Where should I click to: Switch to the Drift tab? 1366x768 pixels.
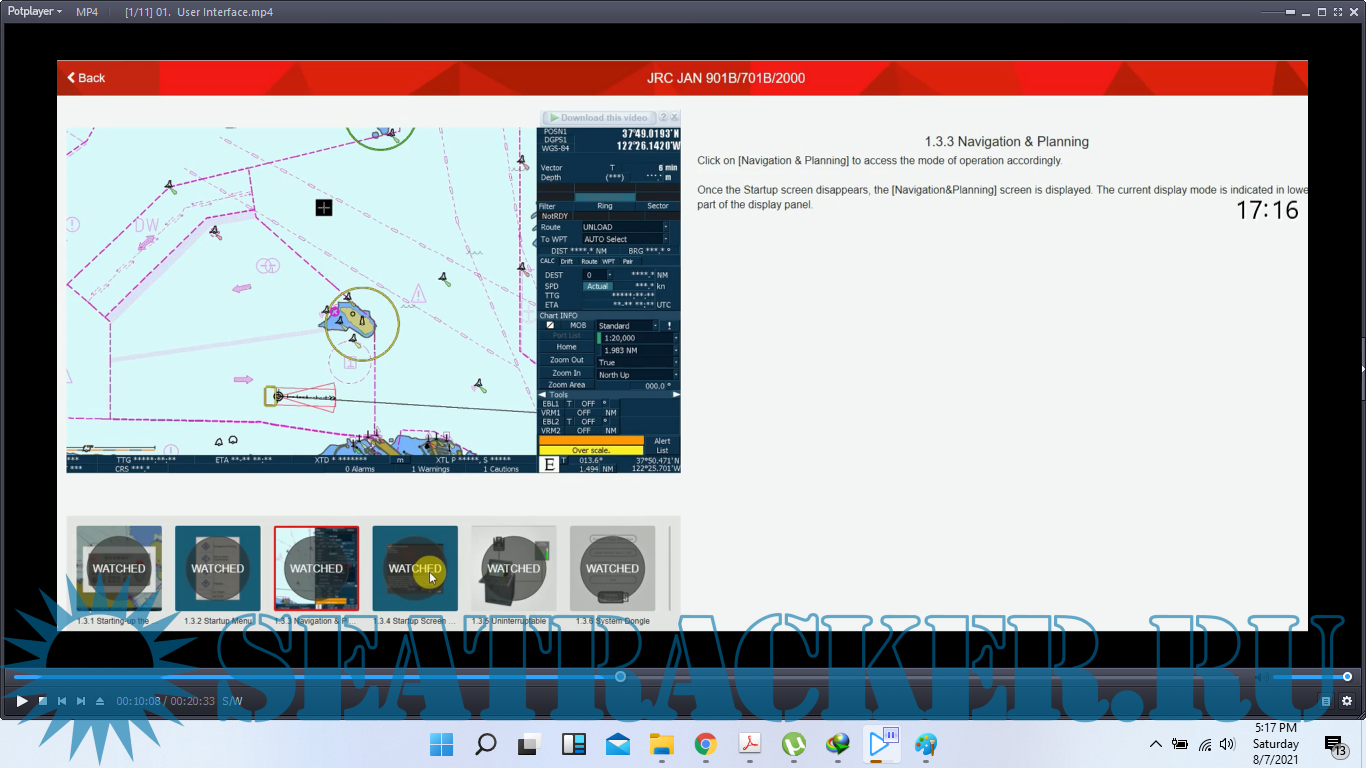click(566, 262)
